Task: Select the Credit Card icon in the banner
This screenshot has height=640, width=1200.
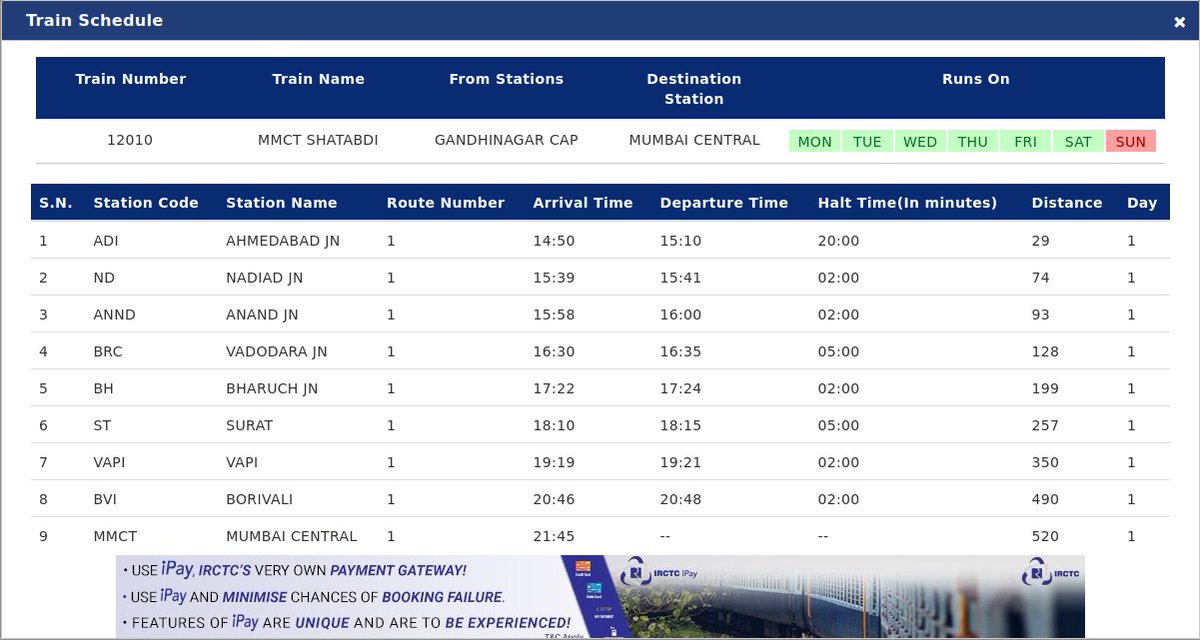Action: pyautogui.click(x=583, y=566)
